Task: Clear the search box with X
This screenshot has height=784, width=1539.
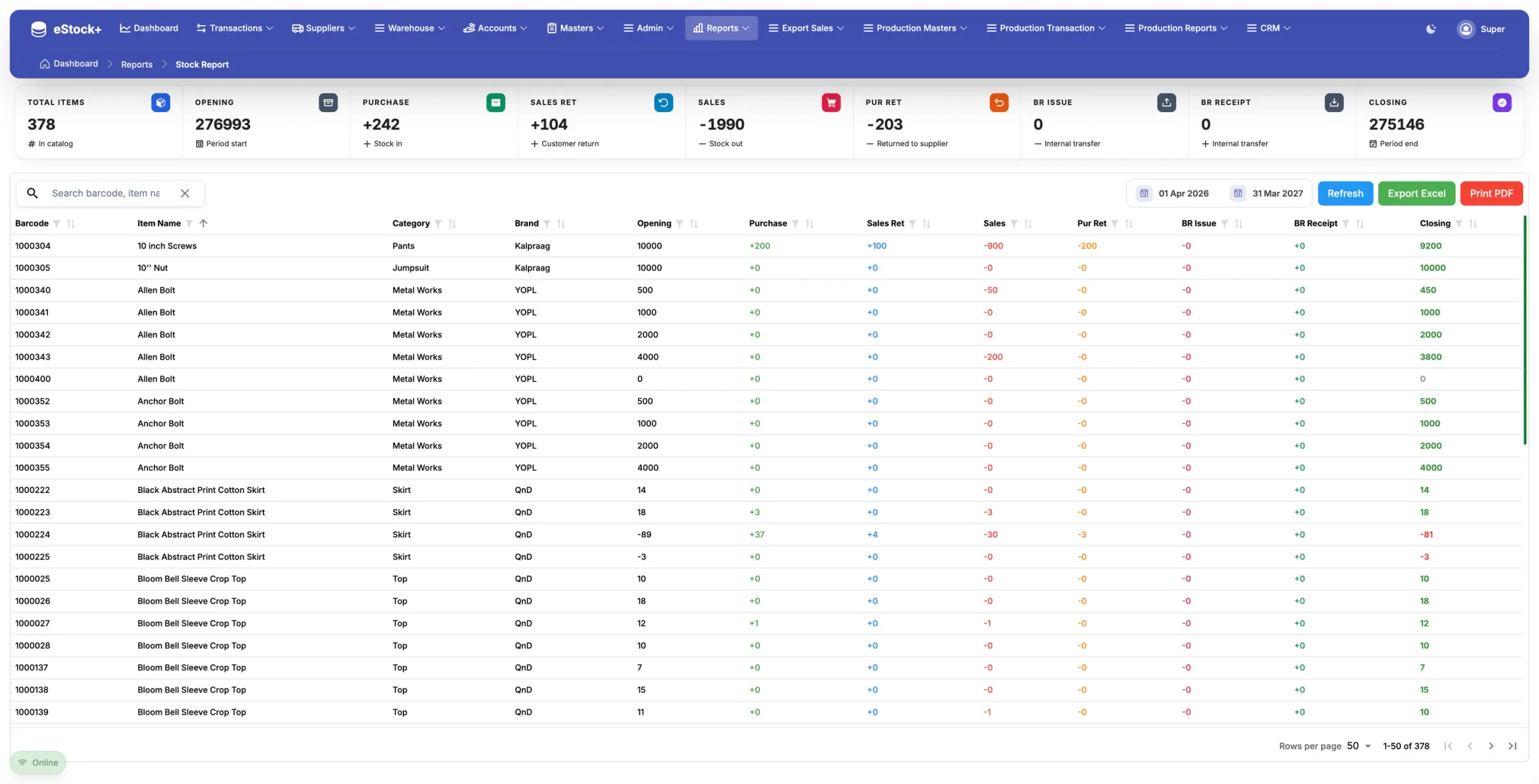Action: pos(185,193)
